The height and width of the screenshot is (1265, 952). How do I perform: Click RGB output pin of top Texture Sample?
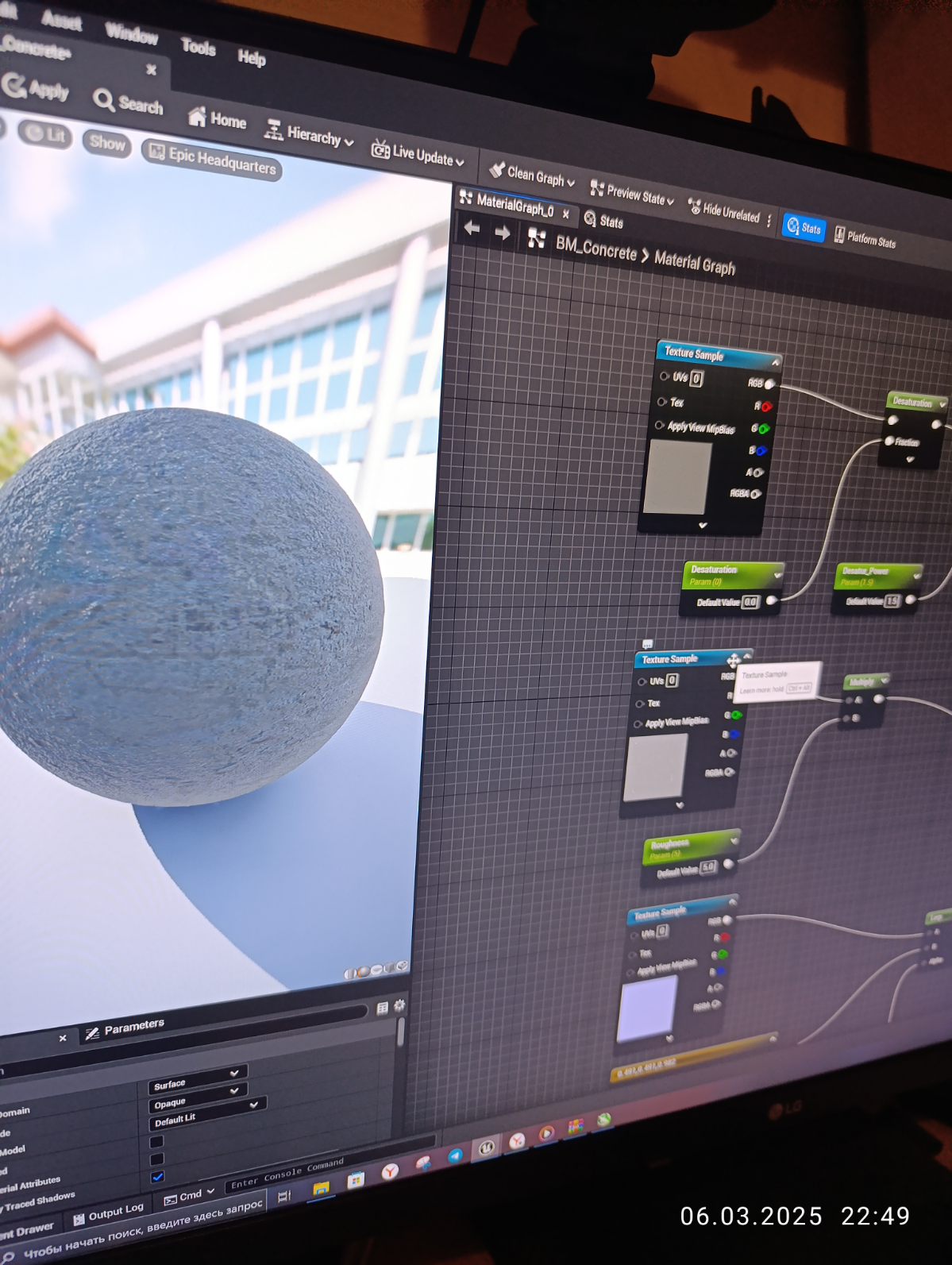769,384
